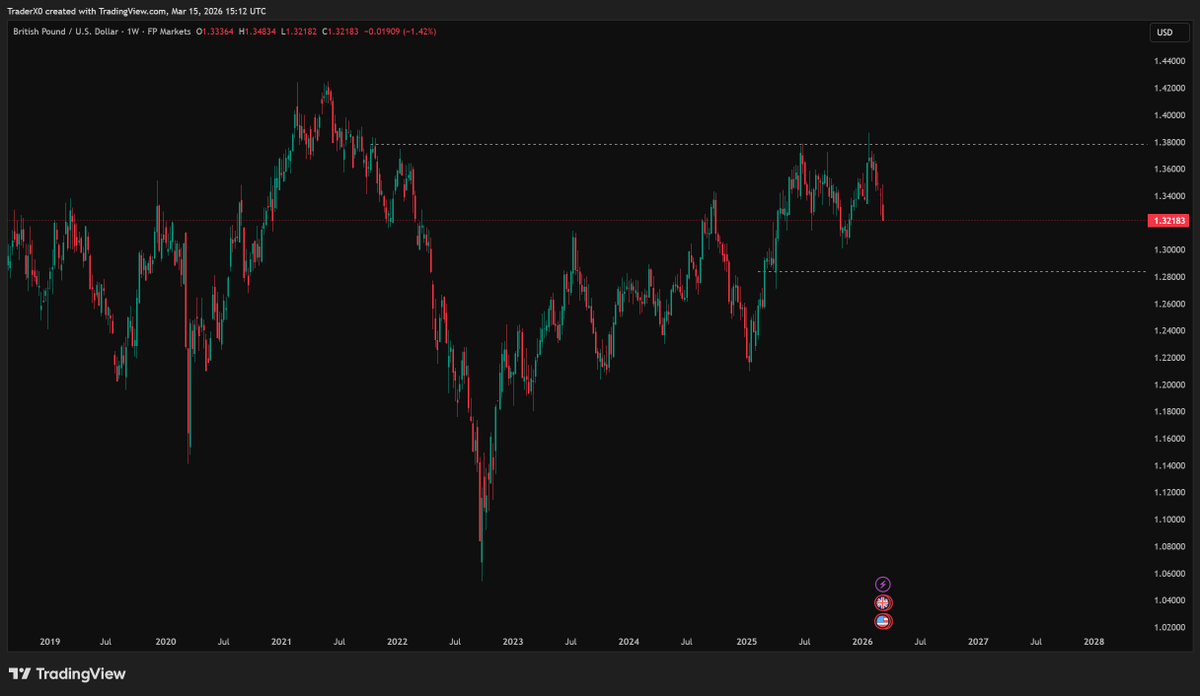This screenshot has width=1200, height=696.
Task: Click the high price value H1.34834
Action: 256,32
